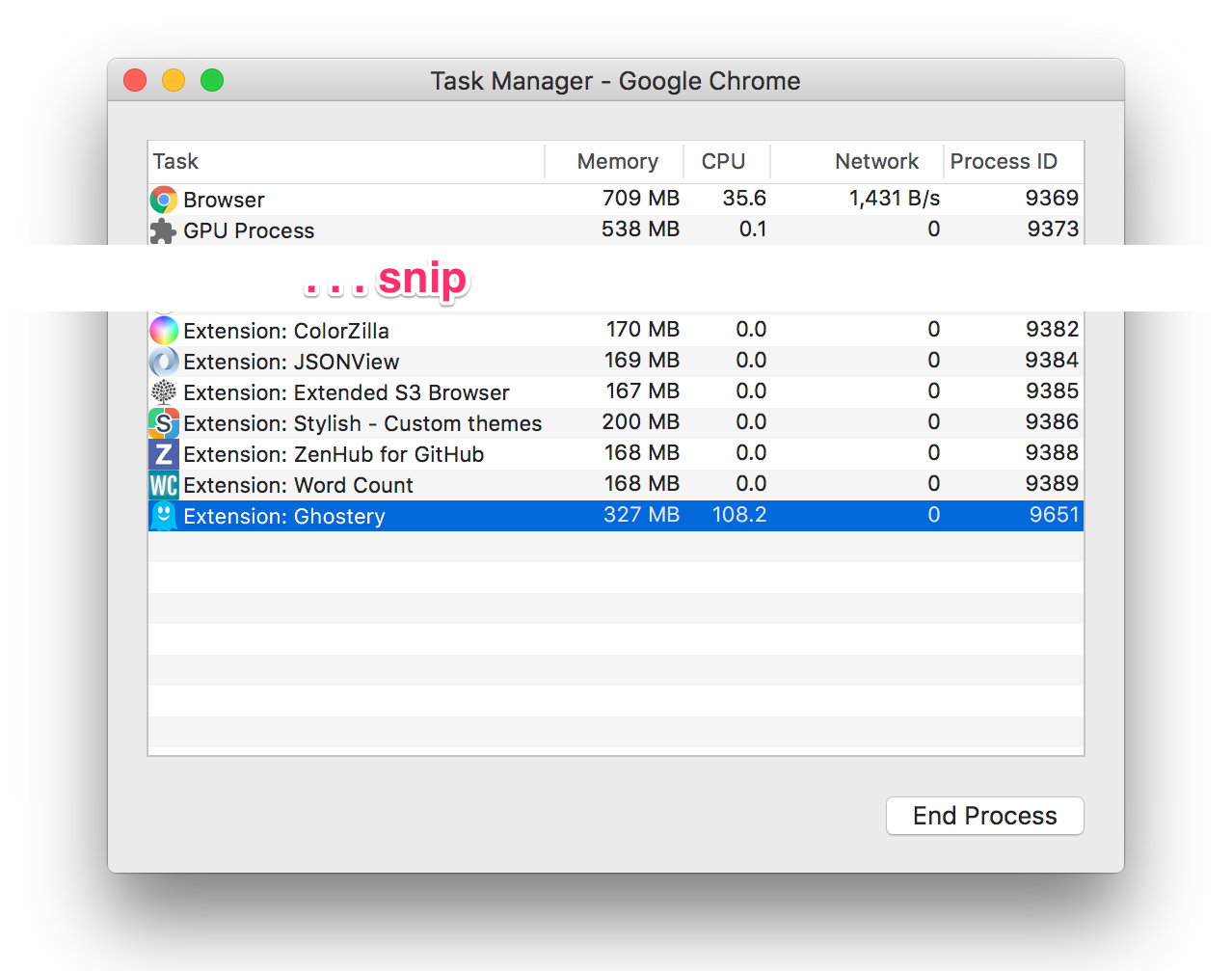Close the Task Manager window

point(135,80)
